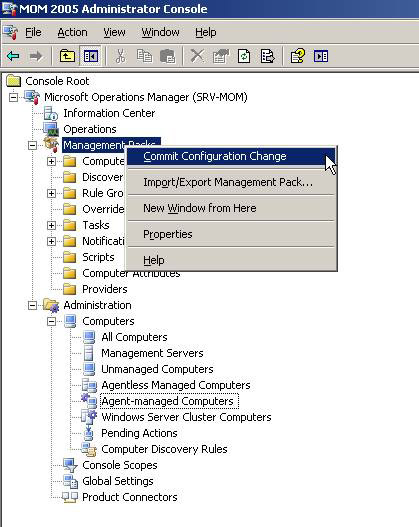This screenshot has height=527, width=419.
Task: Collapse the Management Packs node
Action: pos(32,146)
